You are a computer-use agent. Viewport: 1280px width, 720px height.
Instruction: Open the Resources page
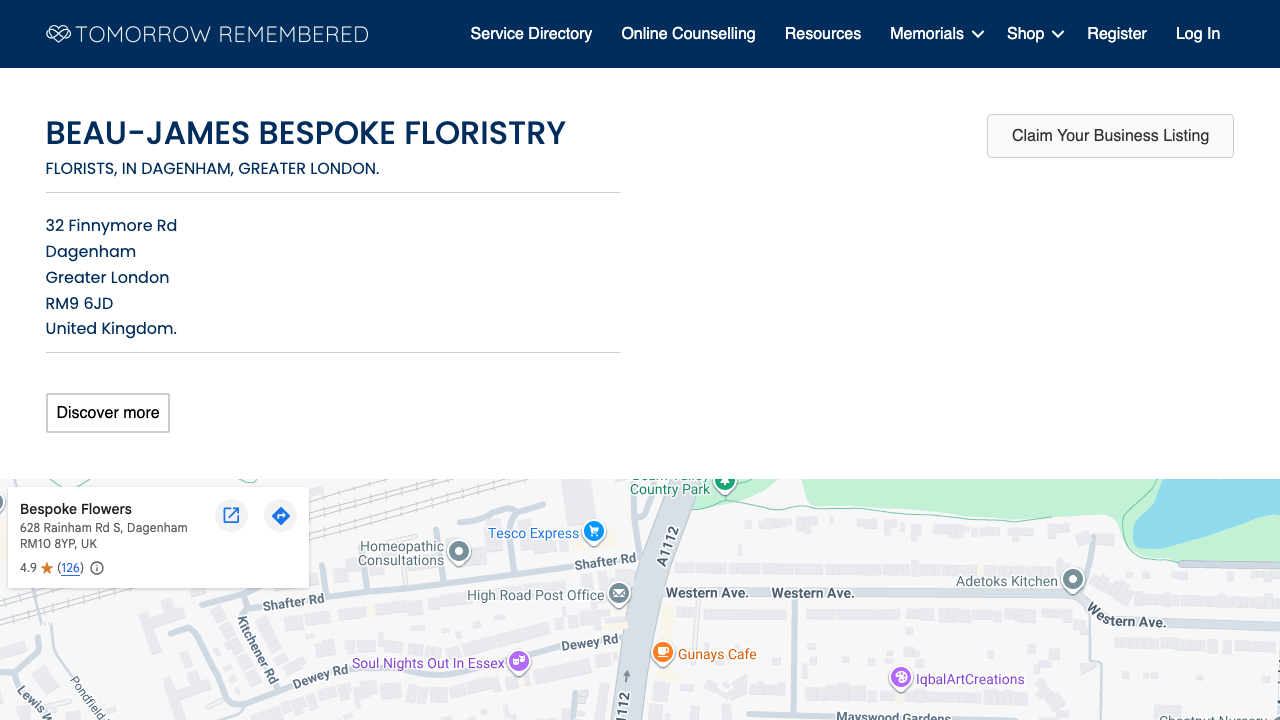[x=823, y=33]
